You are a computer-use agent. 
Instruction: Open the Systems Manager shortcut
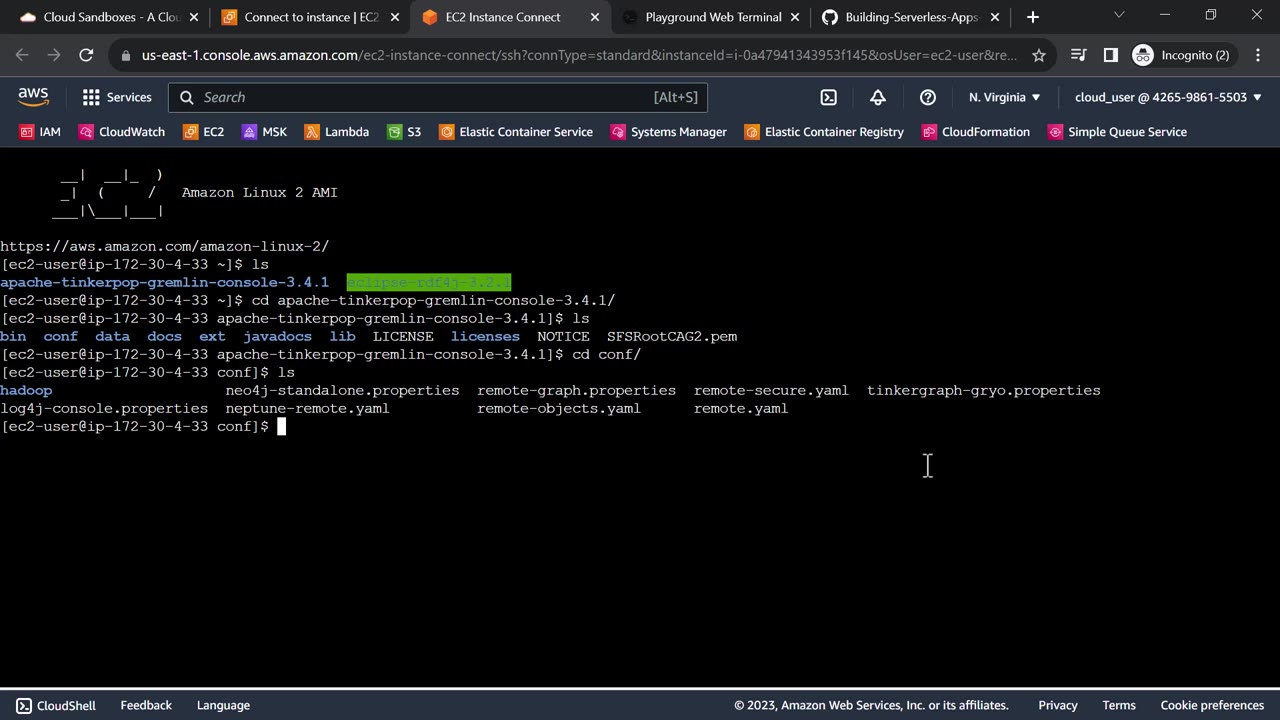(668, 132)
